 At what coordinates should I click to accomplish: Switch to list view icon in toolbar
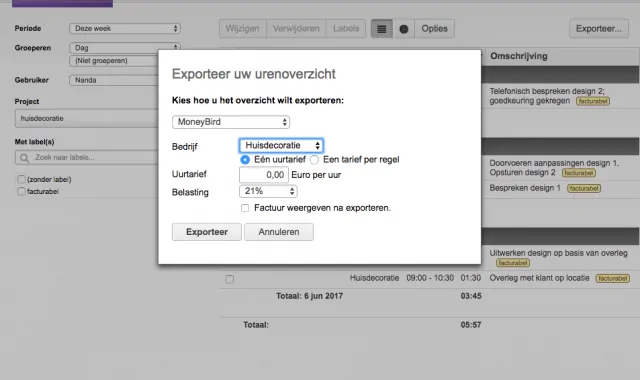tap(382, 29)
